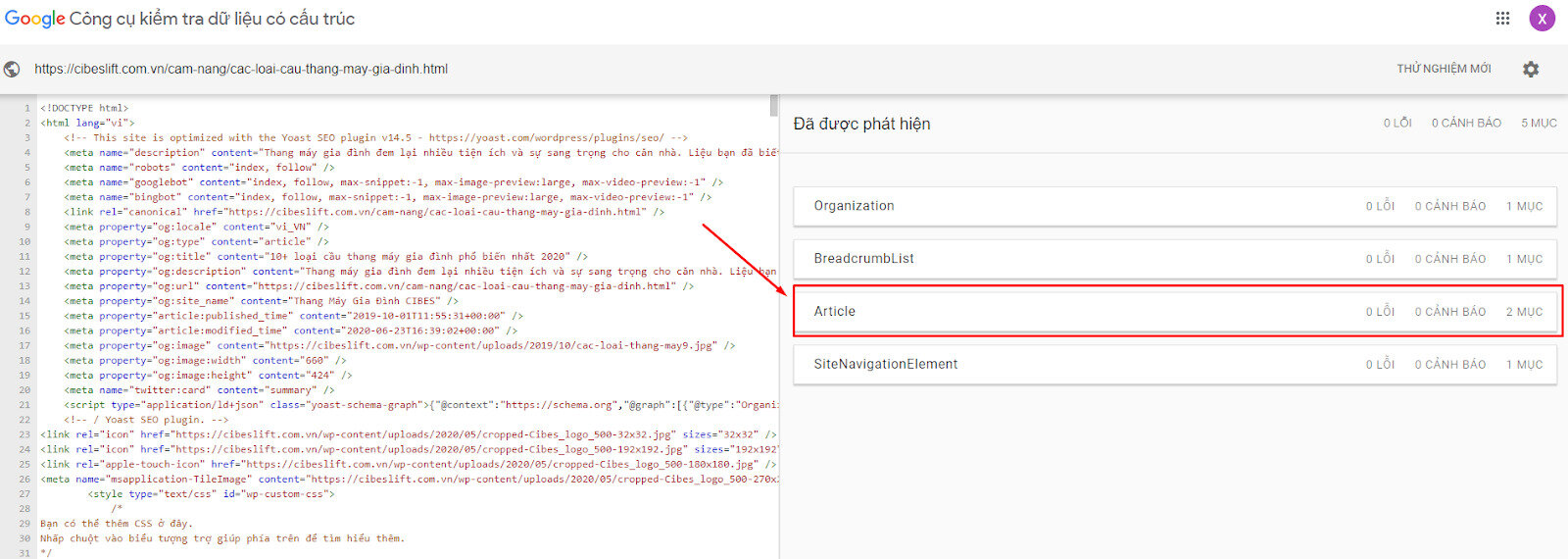Expand the Organization result row
Screen dimensions: 1568x559
(1175, 206)
